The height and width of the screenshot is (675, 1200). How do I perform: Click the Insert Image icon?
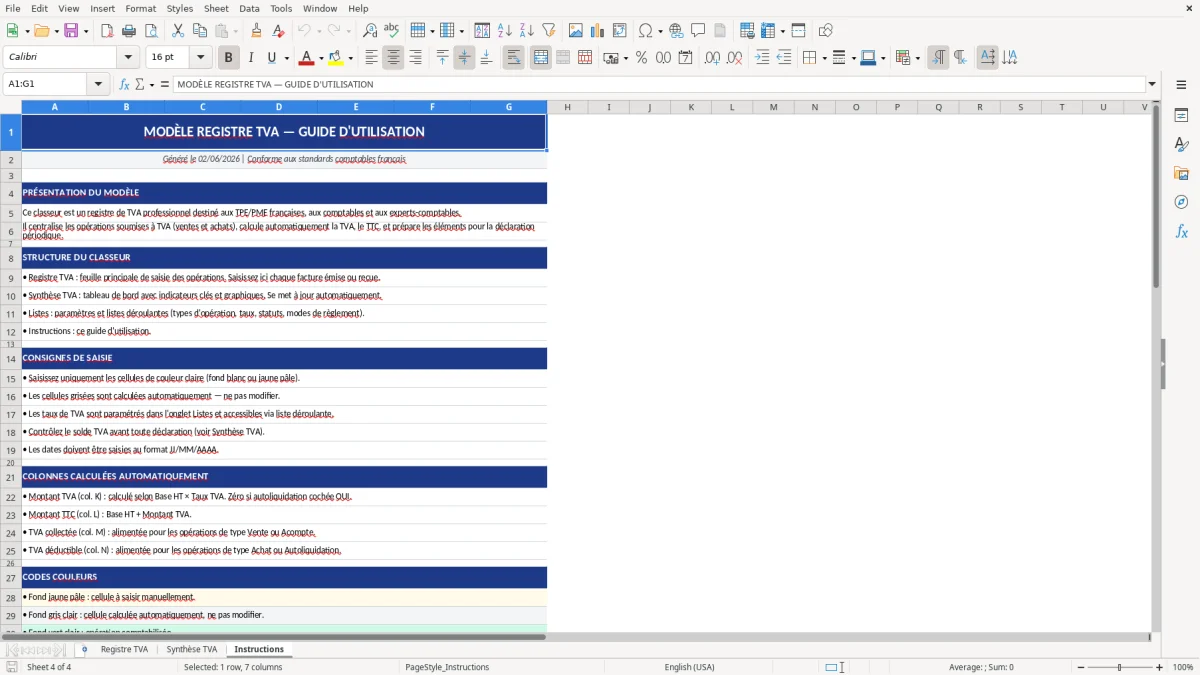point(576,31)
